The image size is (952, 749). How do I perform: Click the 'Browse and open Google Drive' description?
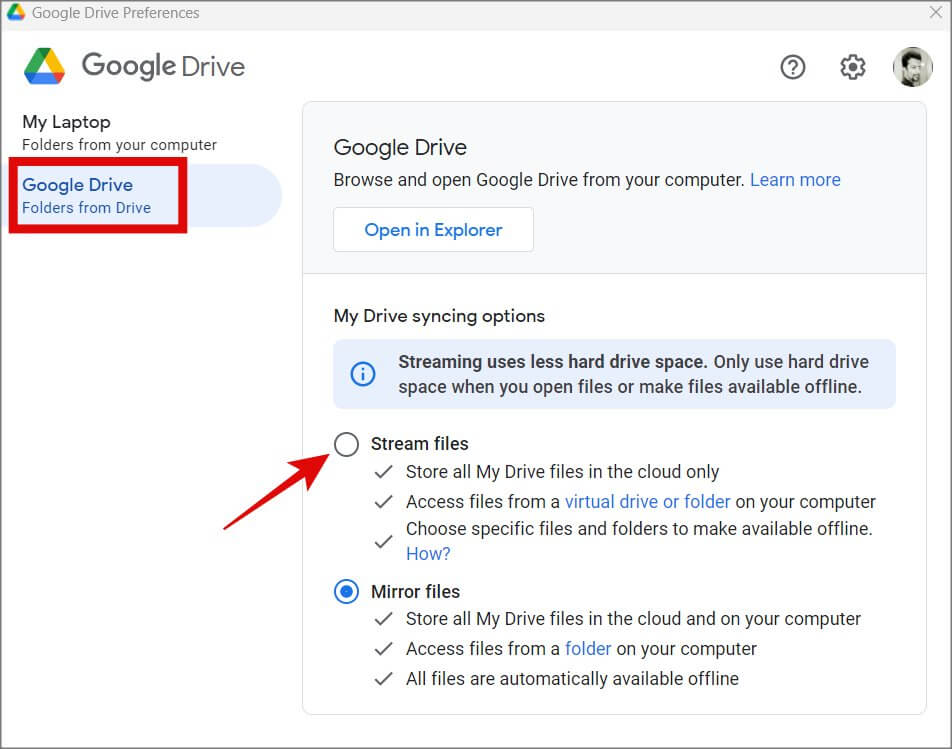[539, 180]
